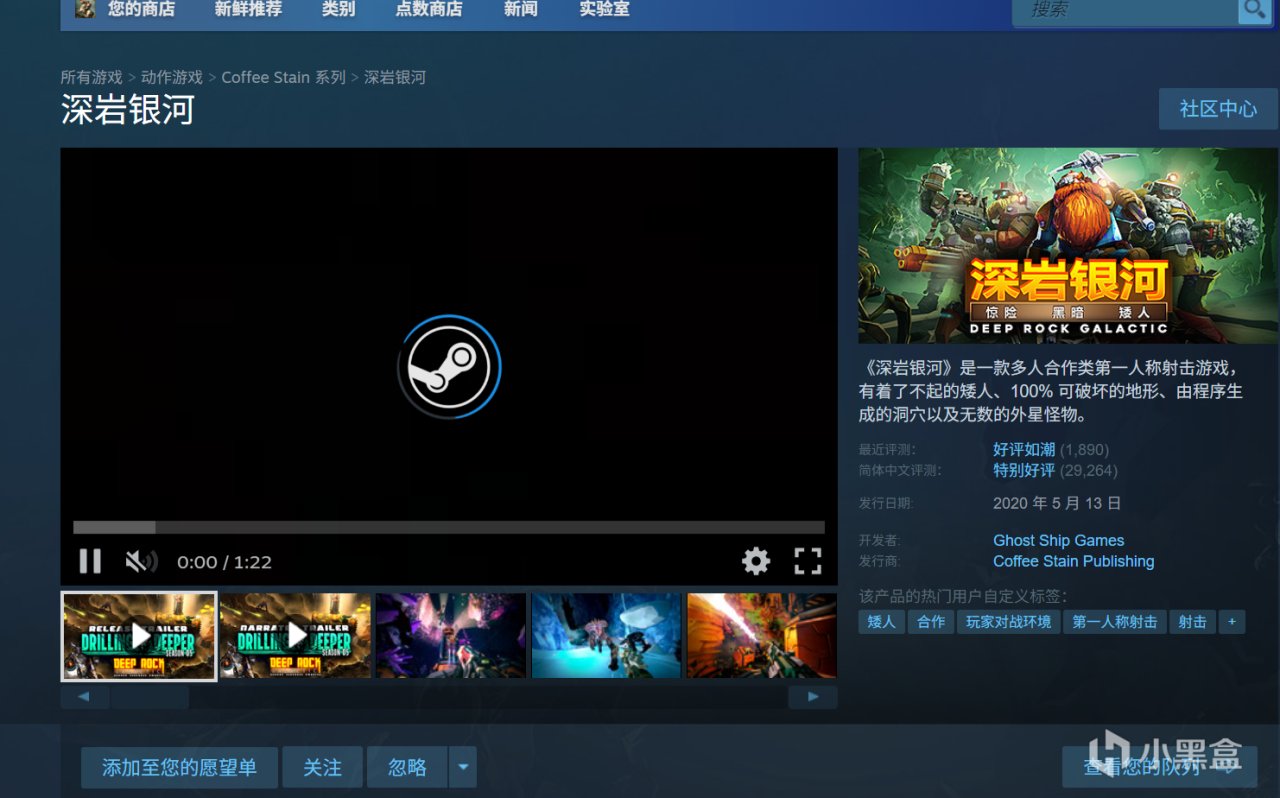Open the 类别 menu

tap(338, 9)
